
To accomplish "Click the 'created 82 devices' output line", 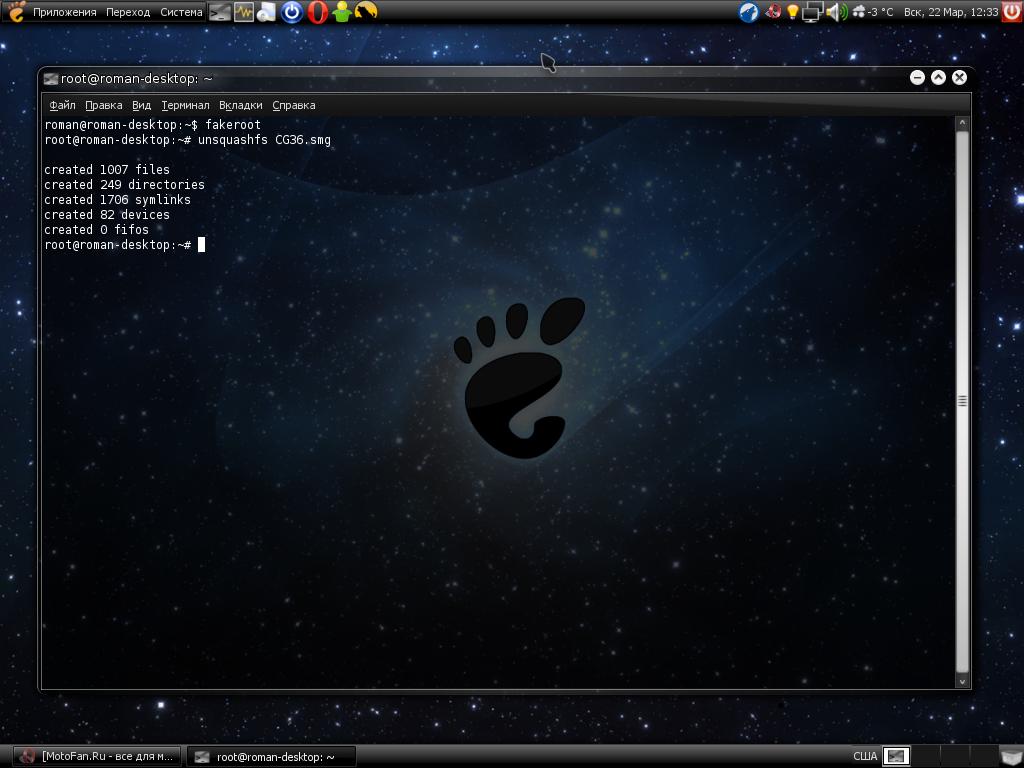I will coord(107,215).
